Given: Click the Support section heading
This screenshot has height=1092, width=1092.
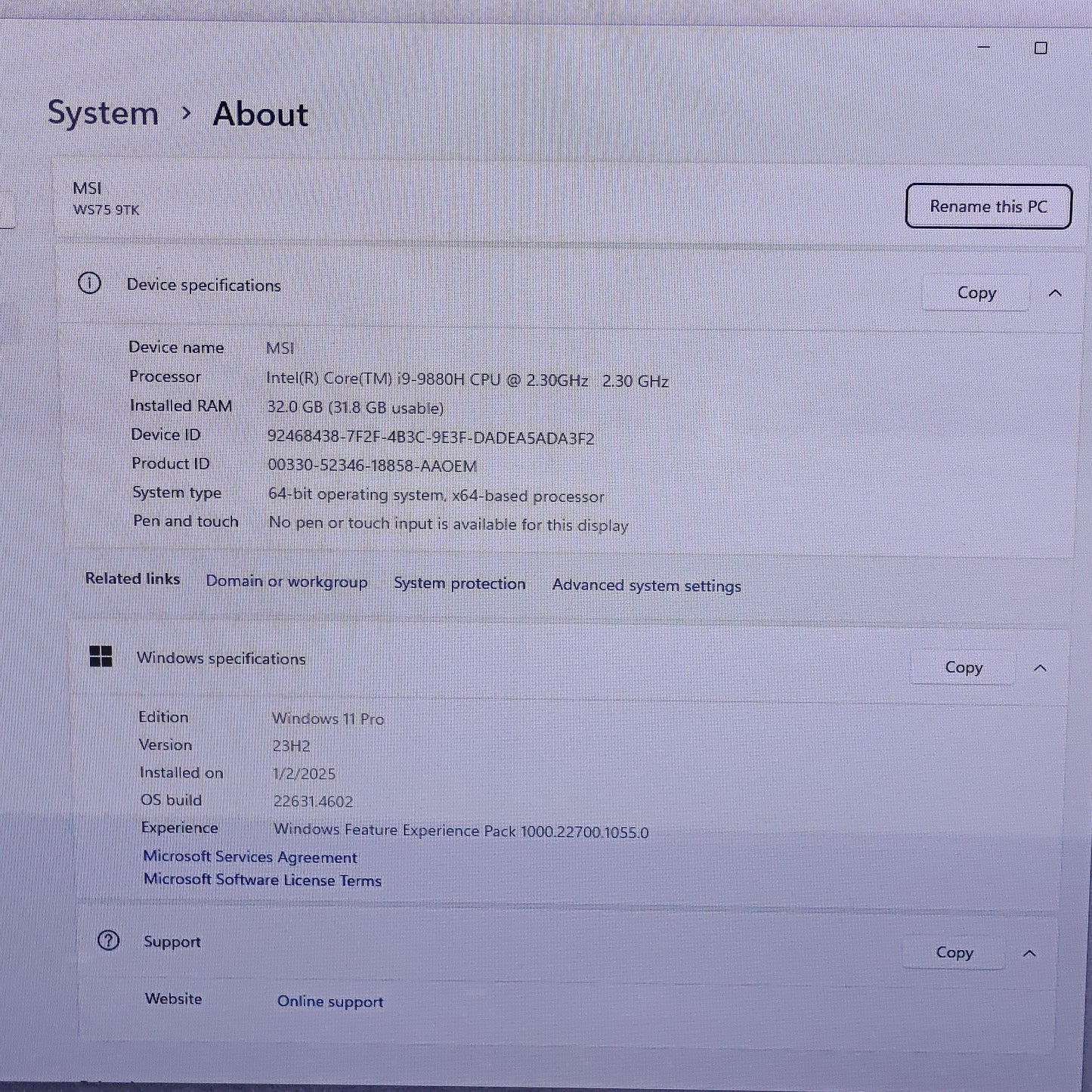Looking at the screenshot, I should pos(172,942).
